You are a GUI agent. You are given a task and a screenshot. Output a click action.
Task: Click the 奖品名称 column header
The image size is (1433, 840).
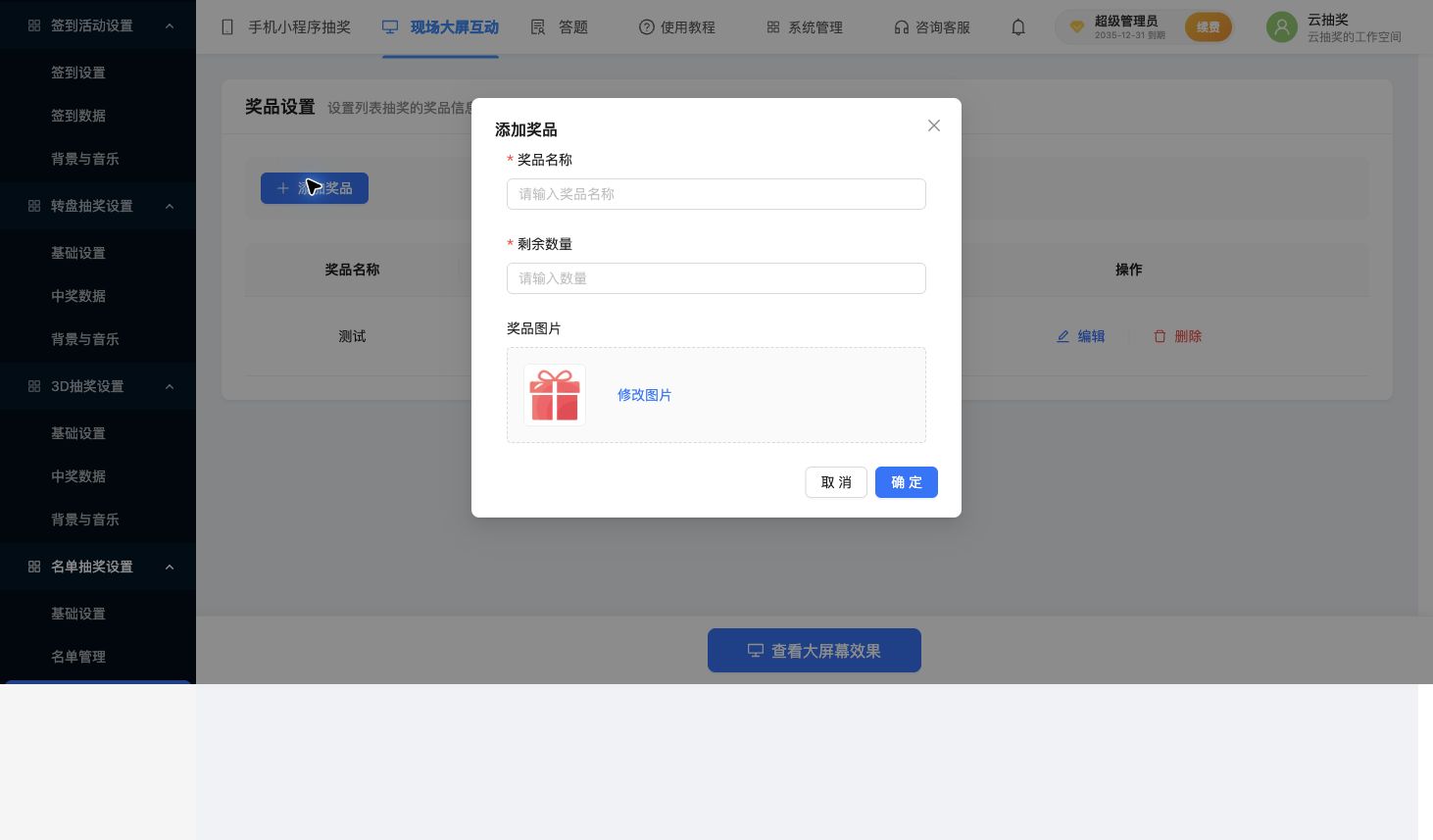point(352,270)
